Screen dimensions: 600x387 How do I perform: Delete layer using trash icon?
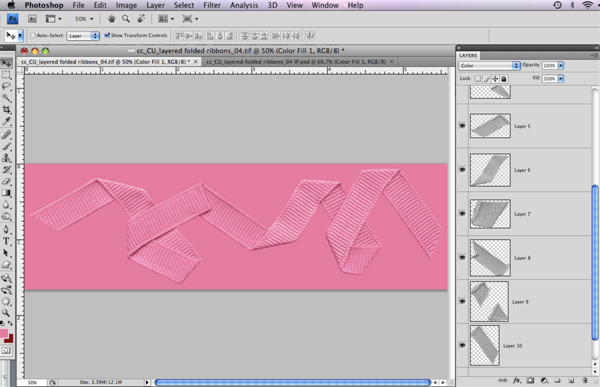(585, 380)
